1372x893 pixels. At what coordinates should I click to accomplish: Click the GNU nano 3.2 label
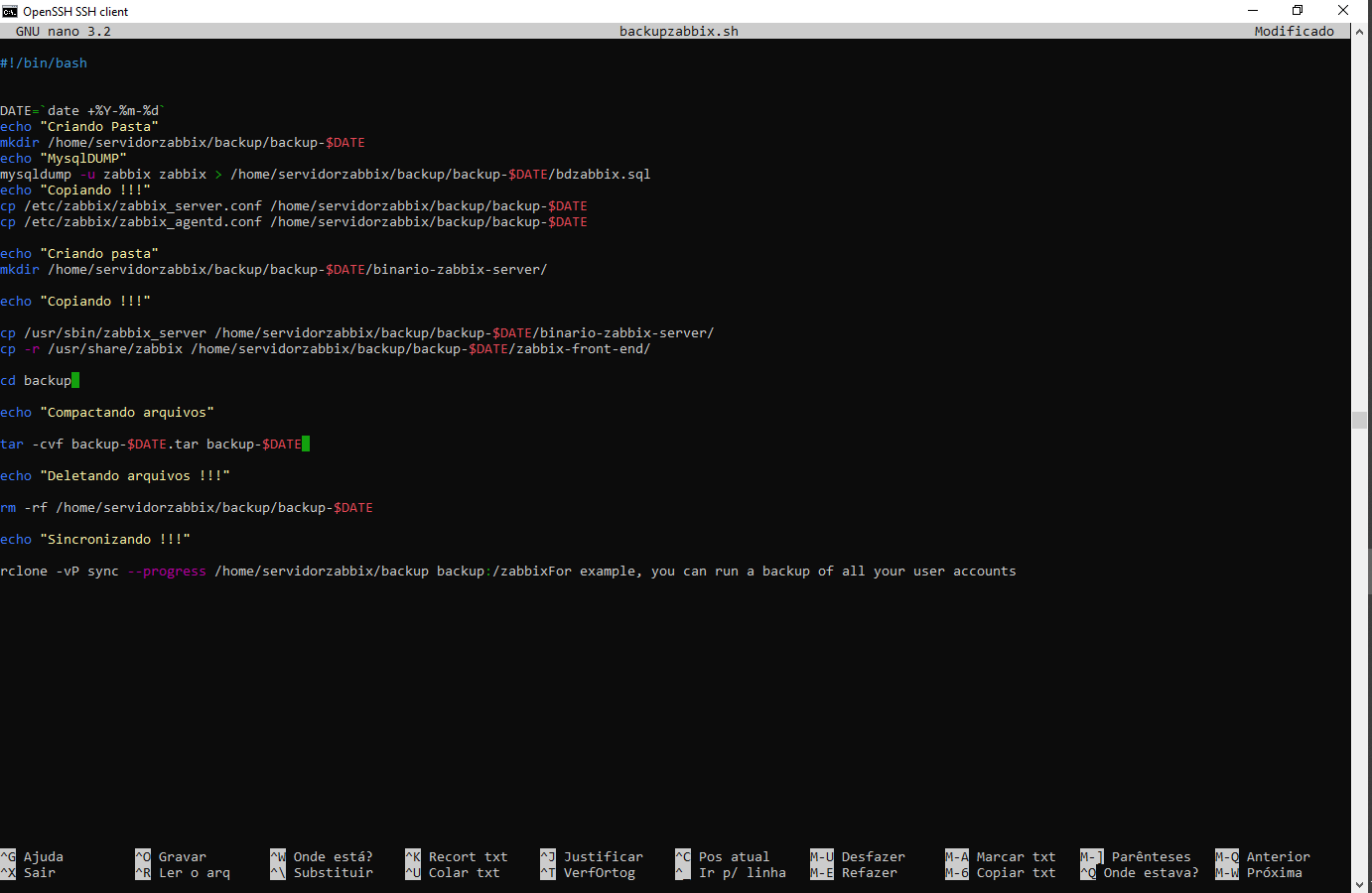[x=64, y=31]
